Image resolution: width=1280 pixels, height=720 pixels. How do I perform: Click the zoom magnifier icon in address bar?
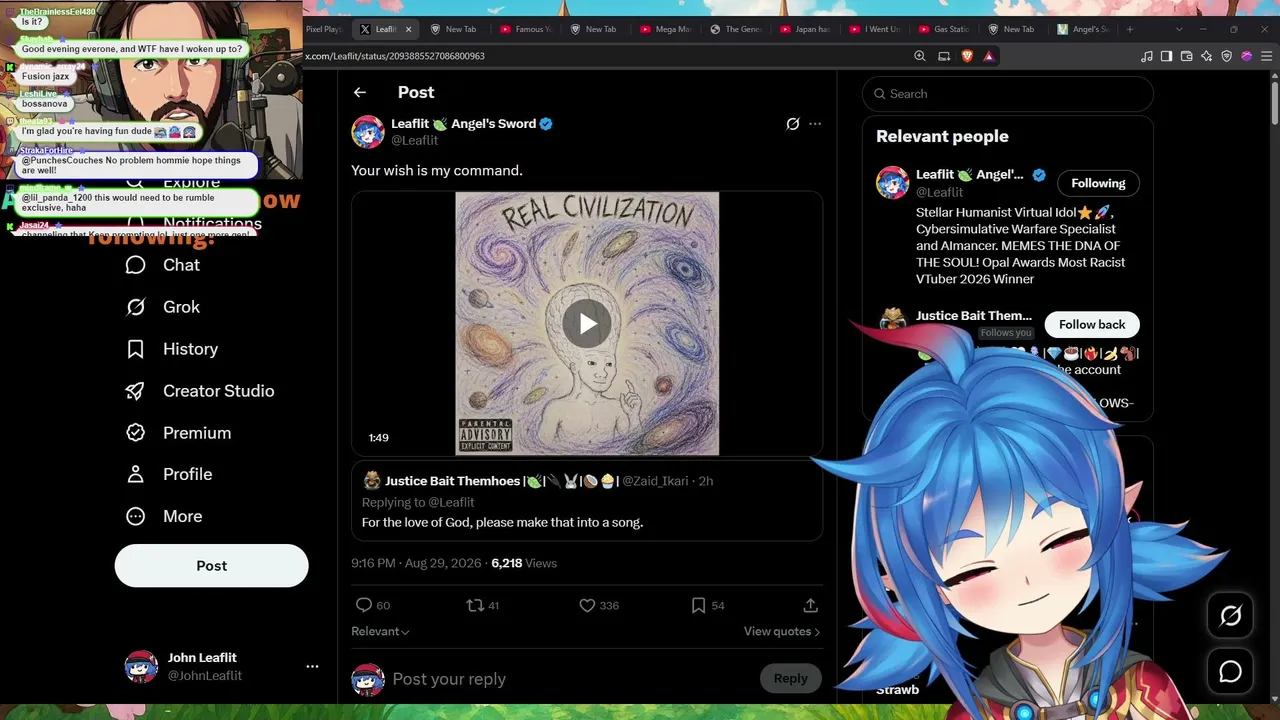(920, 56)
